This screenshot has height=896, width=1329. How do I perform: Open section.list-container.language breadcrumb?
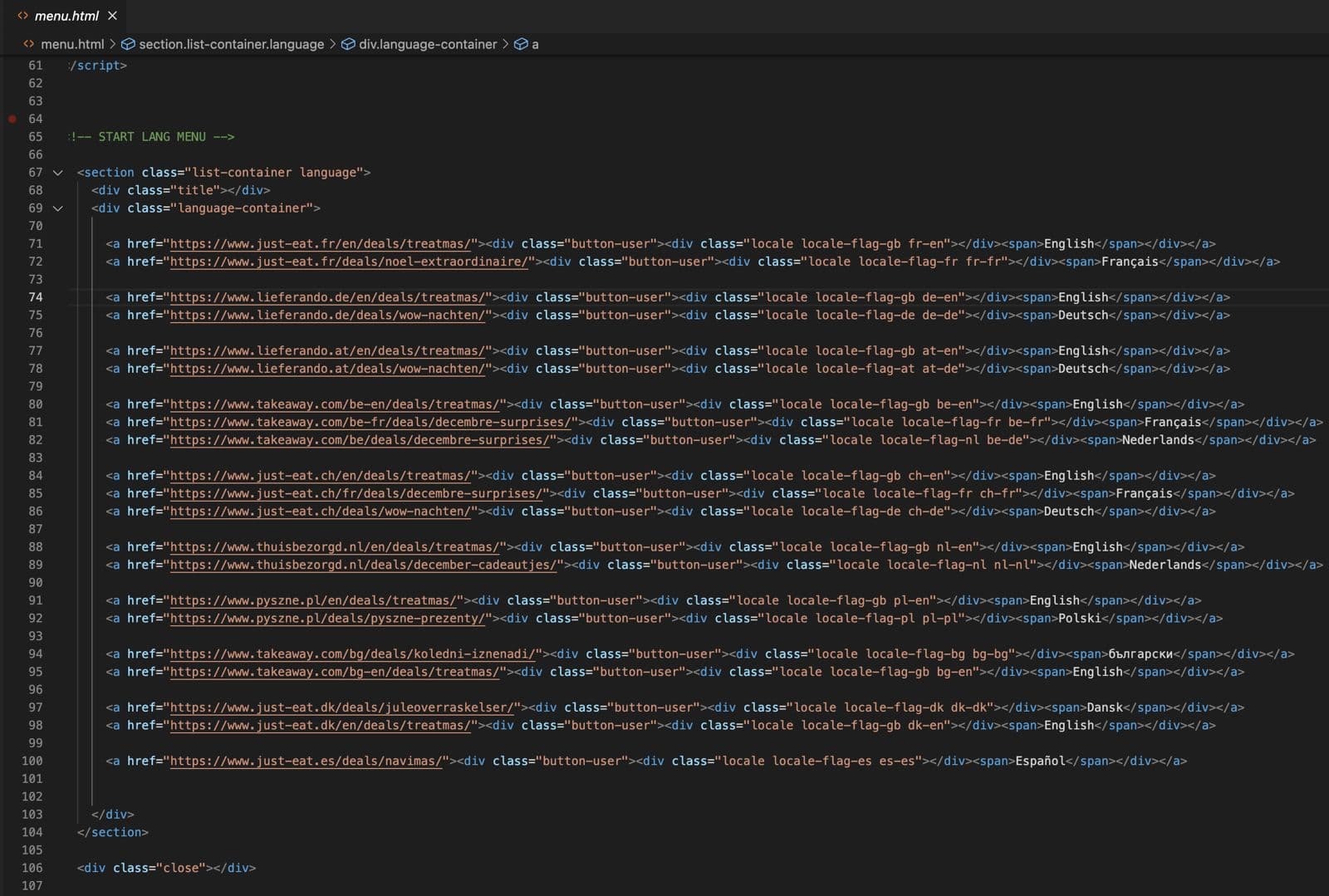point(231,44)
